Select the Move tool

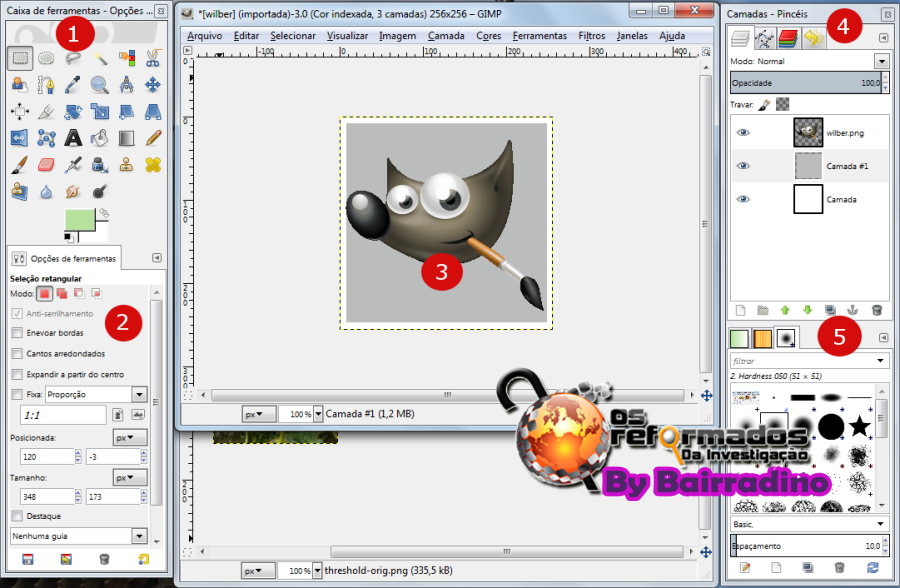point(153,85)
